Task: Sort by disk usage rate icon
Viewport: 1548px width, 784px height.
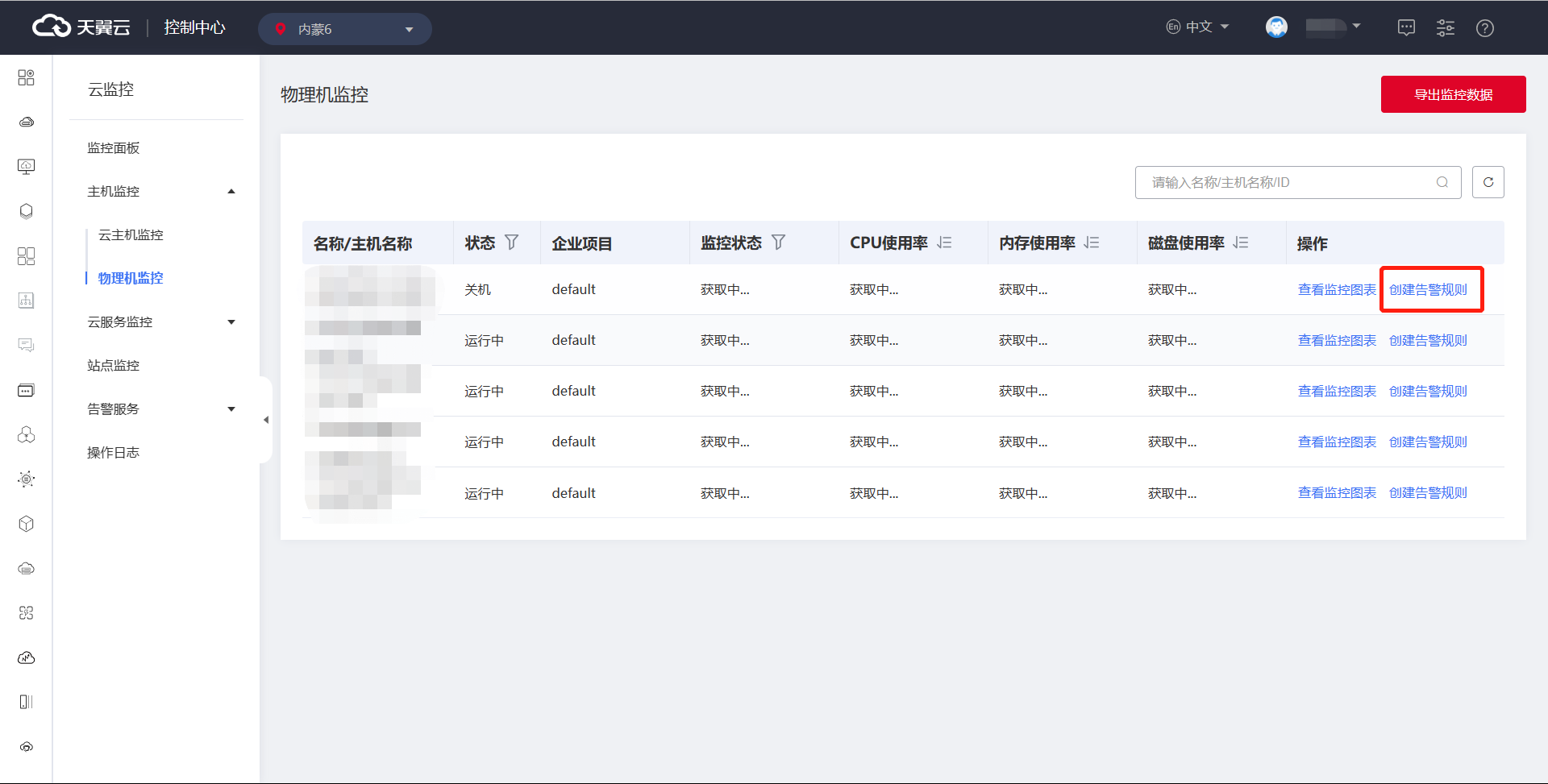Action: (1241, 243)
